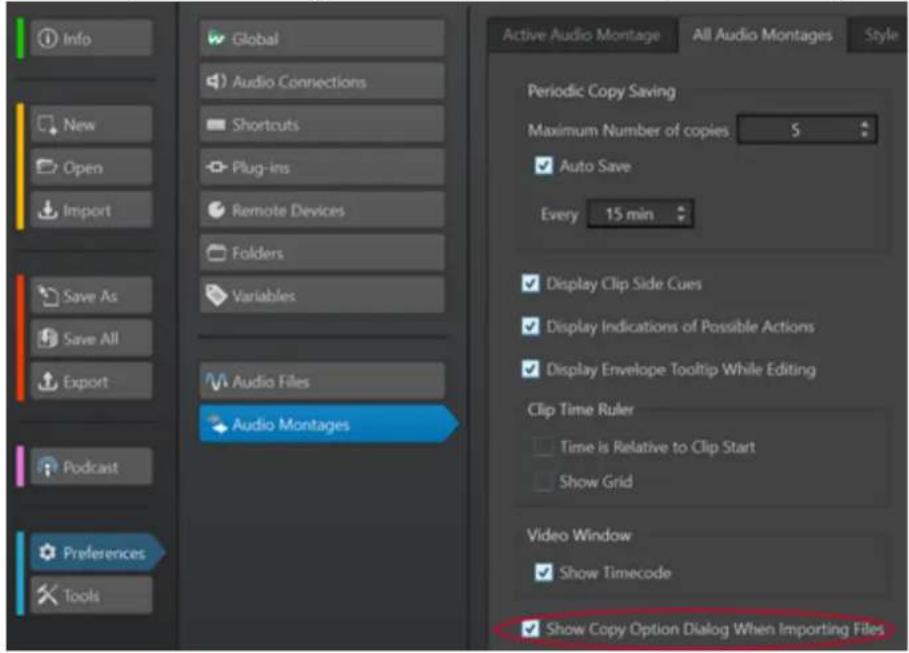Toggle Display Indications of Possible Actions
The width and height of the screenshot is (909, 653).
pos(530,326)
